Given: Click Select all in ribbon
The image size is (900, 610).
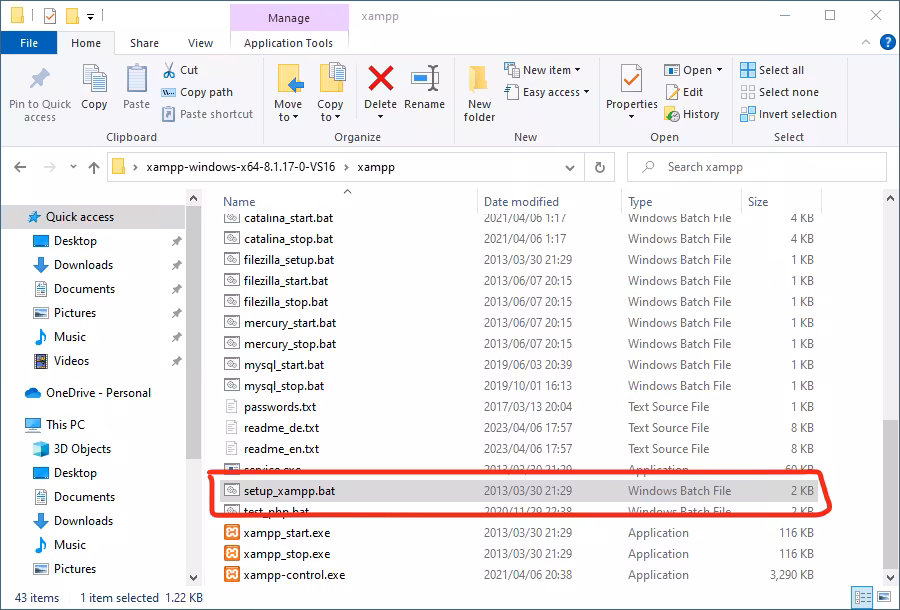Looking at the screenshot, I should click(x=772, y=70).
